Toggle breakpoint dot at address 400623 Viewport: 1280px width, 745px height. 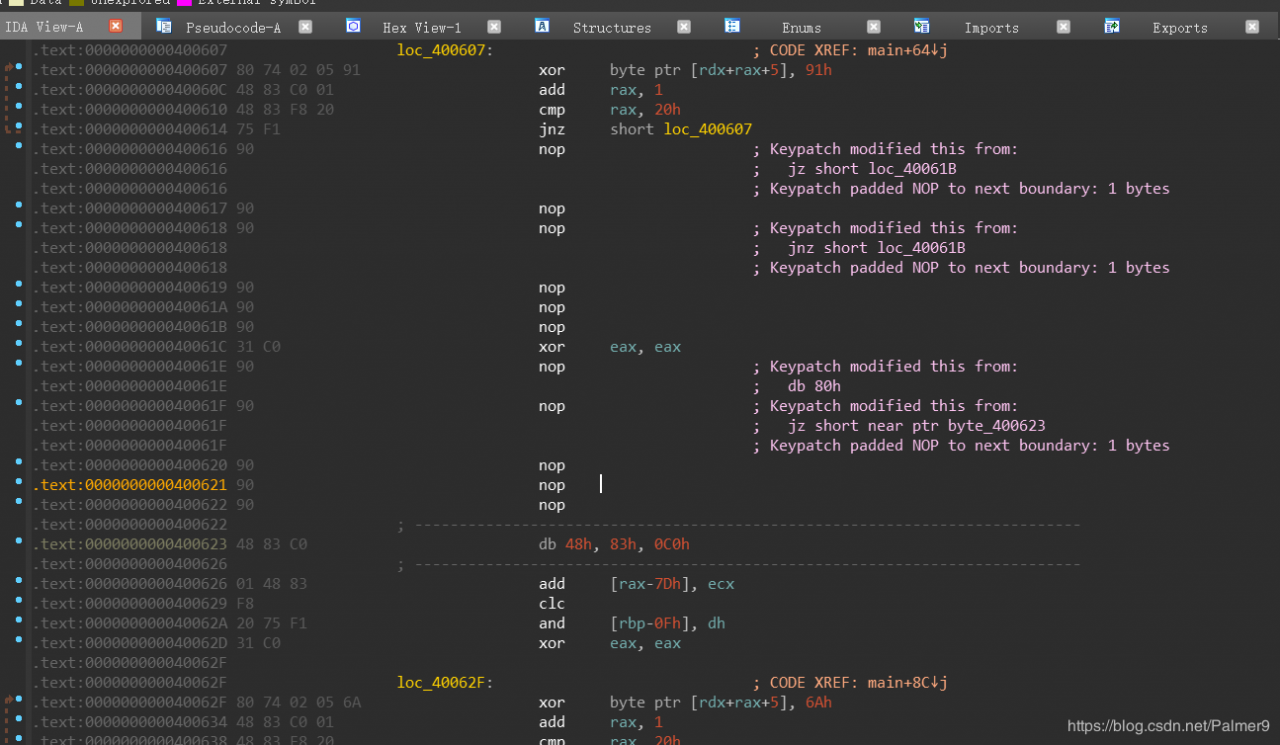19,541
